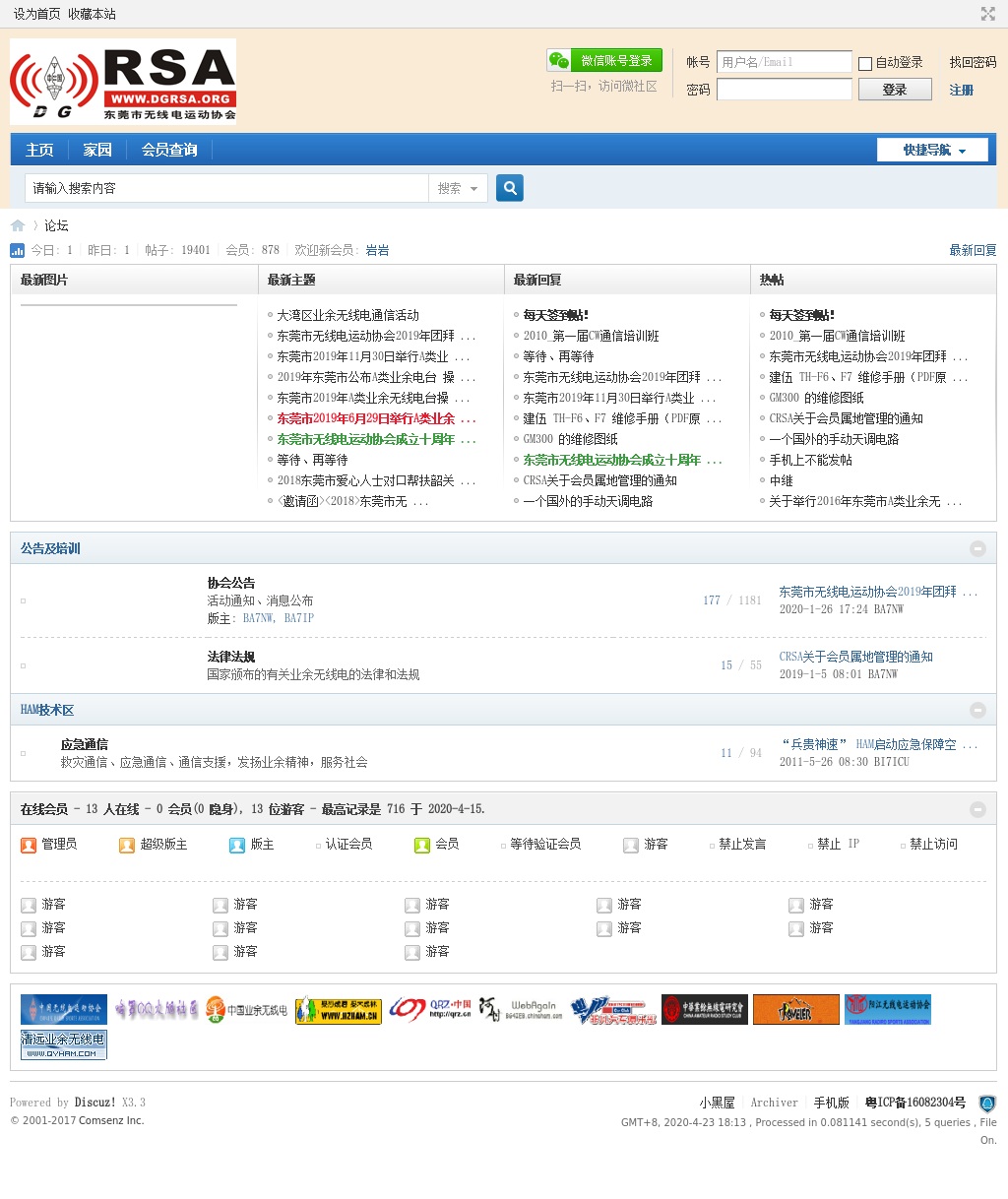Click the WWW.HZHAM.CN banner
This screenshot has height=1199, width=1008.
[x=339, y=1009]
